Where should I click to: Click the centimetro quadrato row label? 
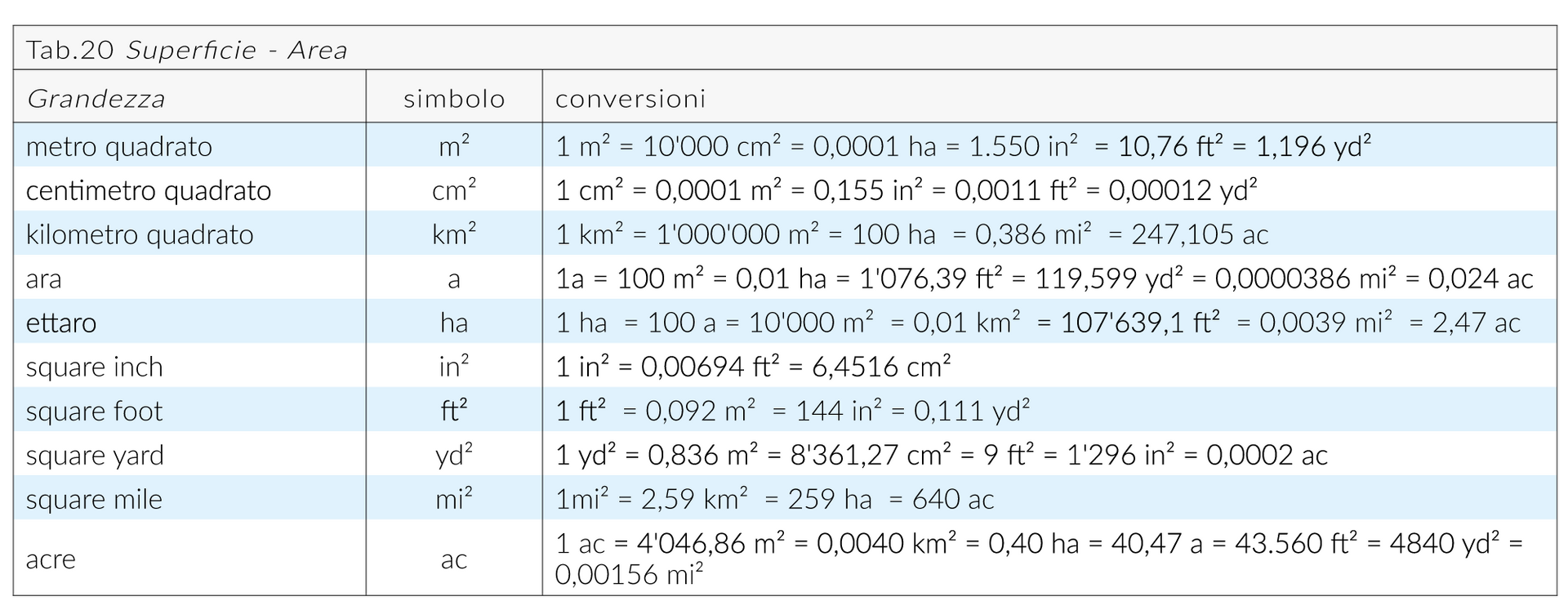[x=149, y=191]
